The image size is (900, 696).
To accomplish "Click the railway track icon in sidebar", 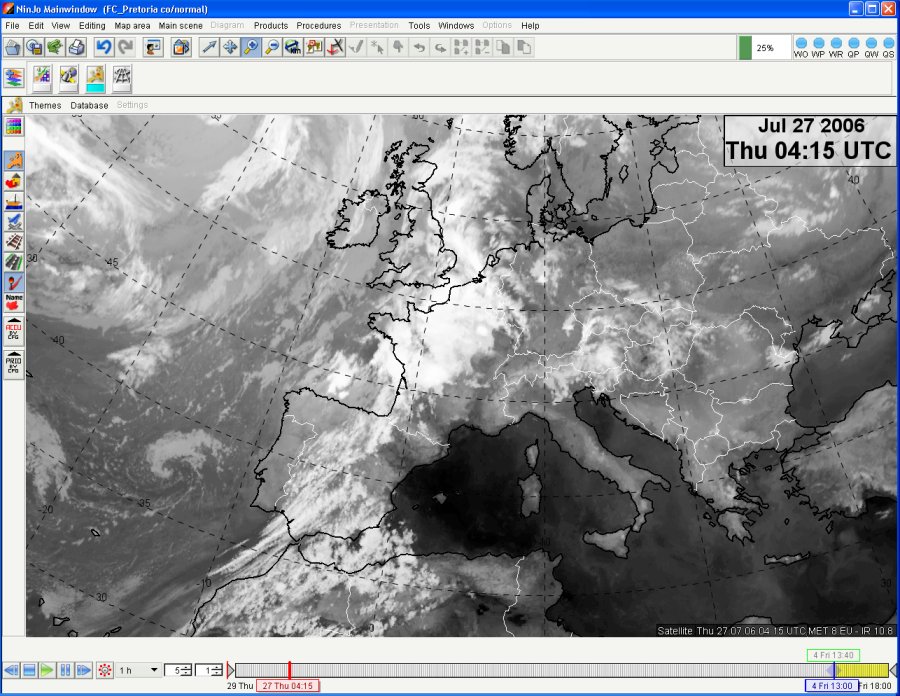I will [14, 242].
